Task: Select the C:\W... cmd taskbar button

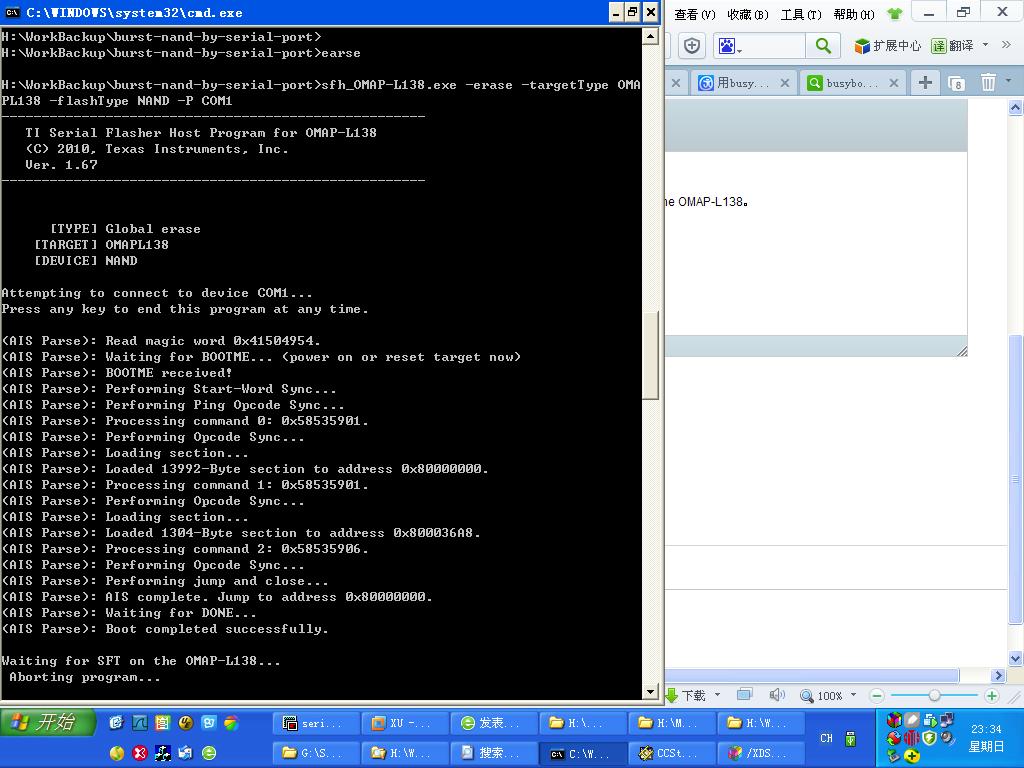Action: (583, 753)
